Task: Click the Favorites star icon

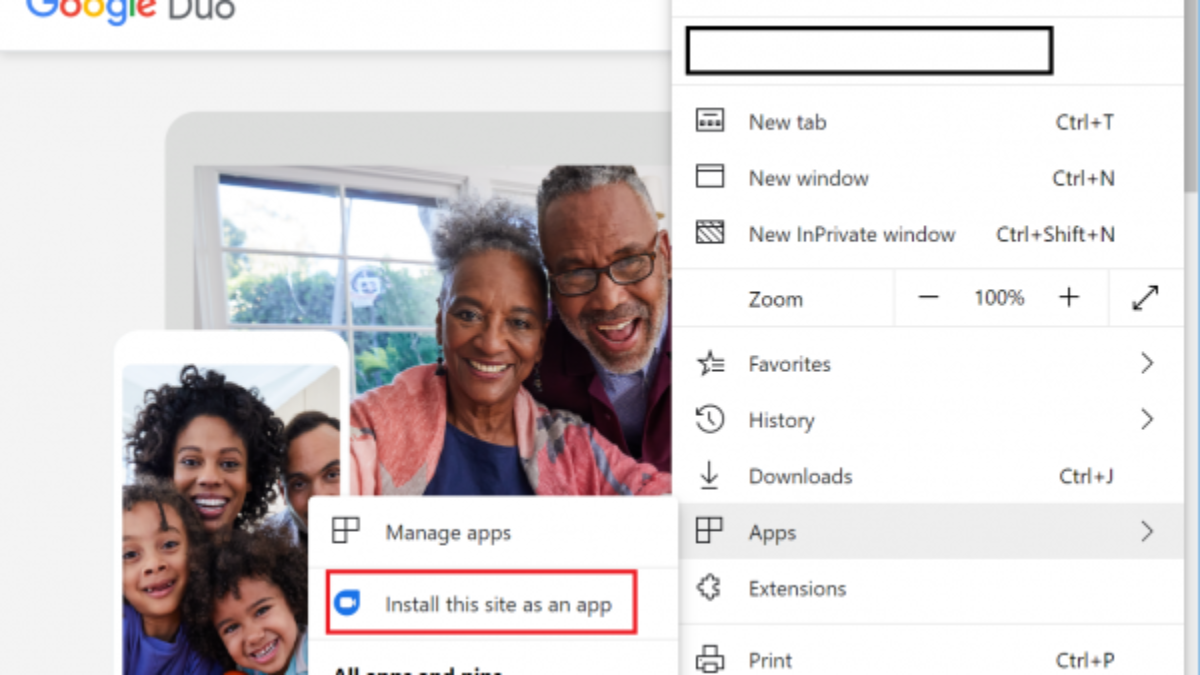Action: 710,363
